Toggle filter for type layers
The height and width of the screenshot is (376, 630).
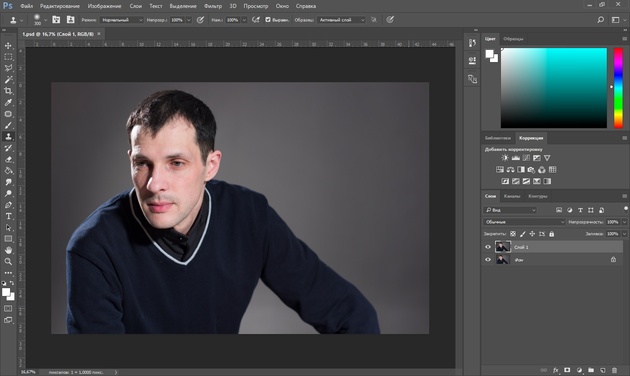click(580, 210)
